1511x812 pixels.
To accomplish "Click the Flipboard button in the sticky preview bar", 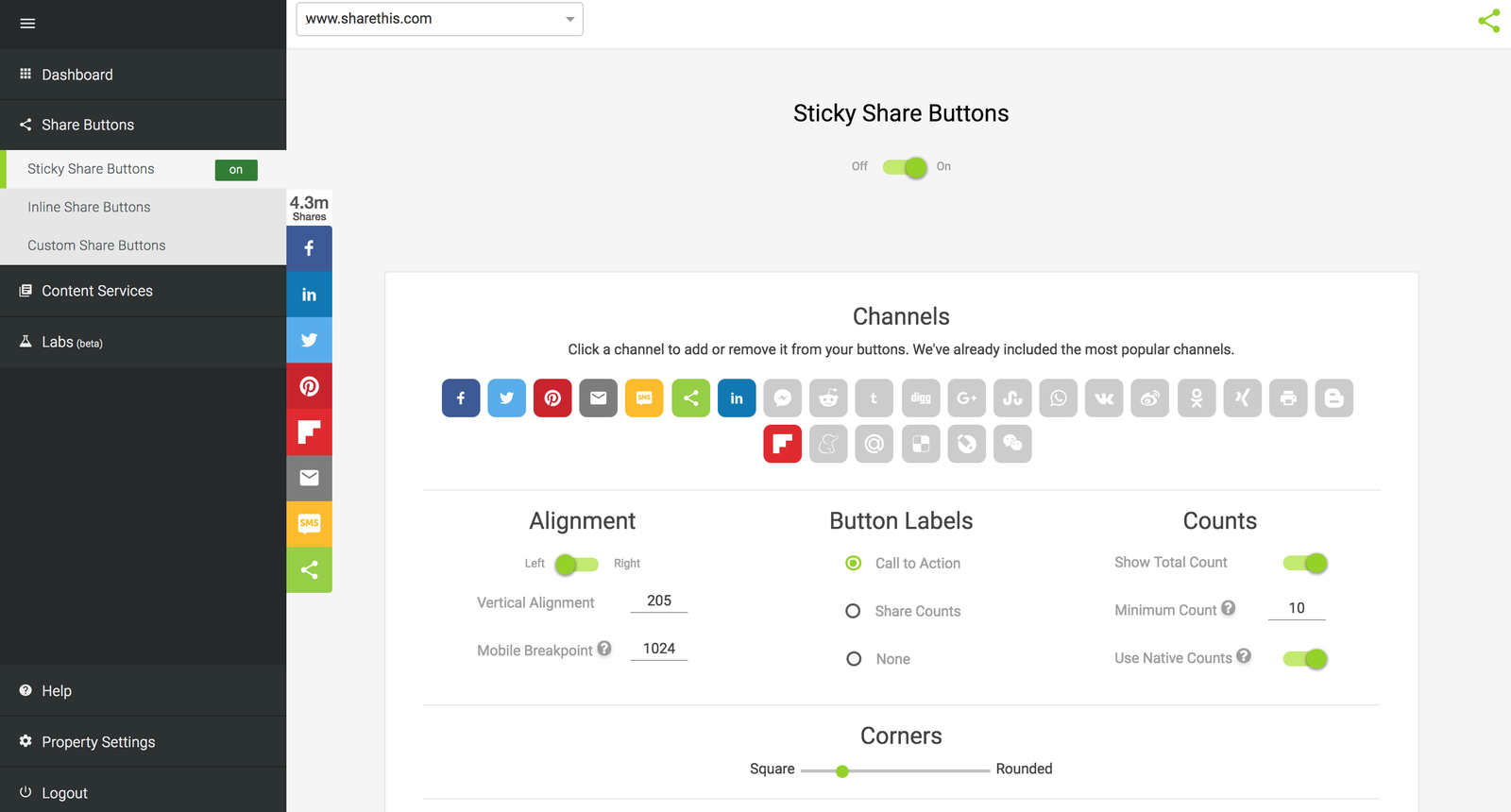I will tap(309, 432).
